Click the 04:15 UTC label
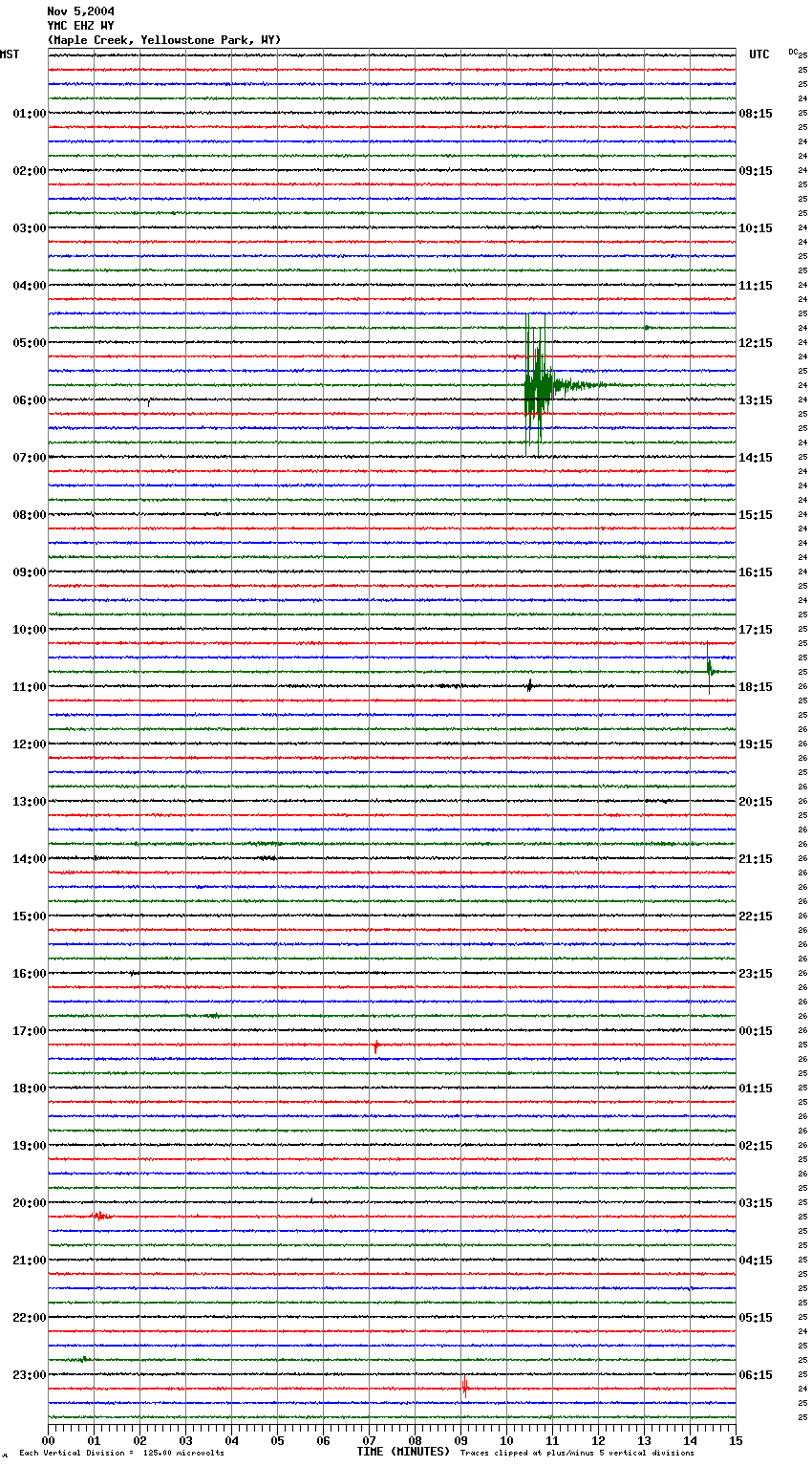This screenshot has height=1466, width=812. [756, 1261]
